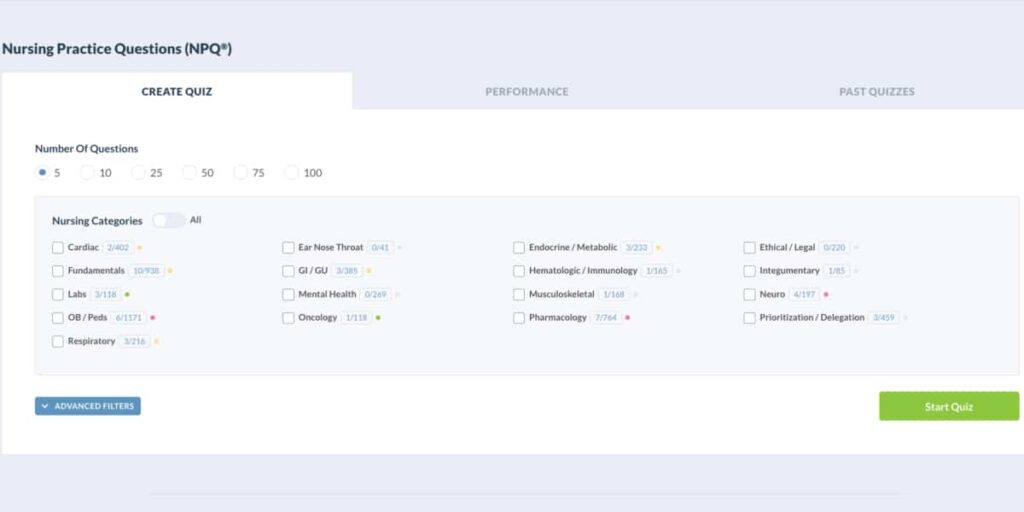Check the Cardiac category box
Image resolution: width=1024 pixels, height=512 pixels.
tap(57, 247)
